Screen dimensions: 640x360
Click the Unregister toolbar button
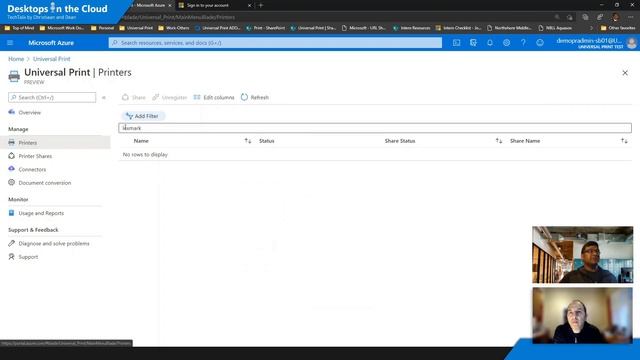[x=169, y=98]
